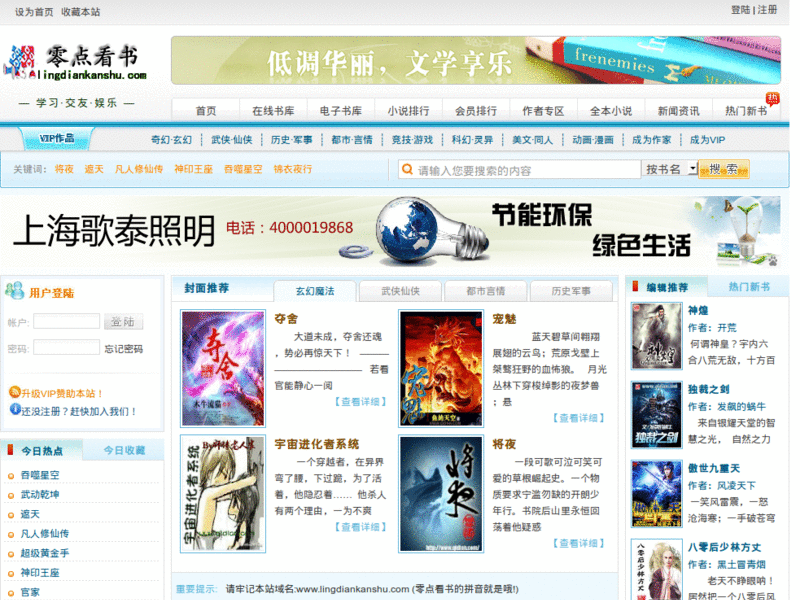Open the 按书名 search type dropdown
Viewport: 800px width, 600px height.
pos(669,169)
